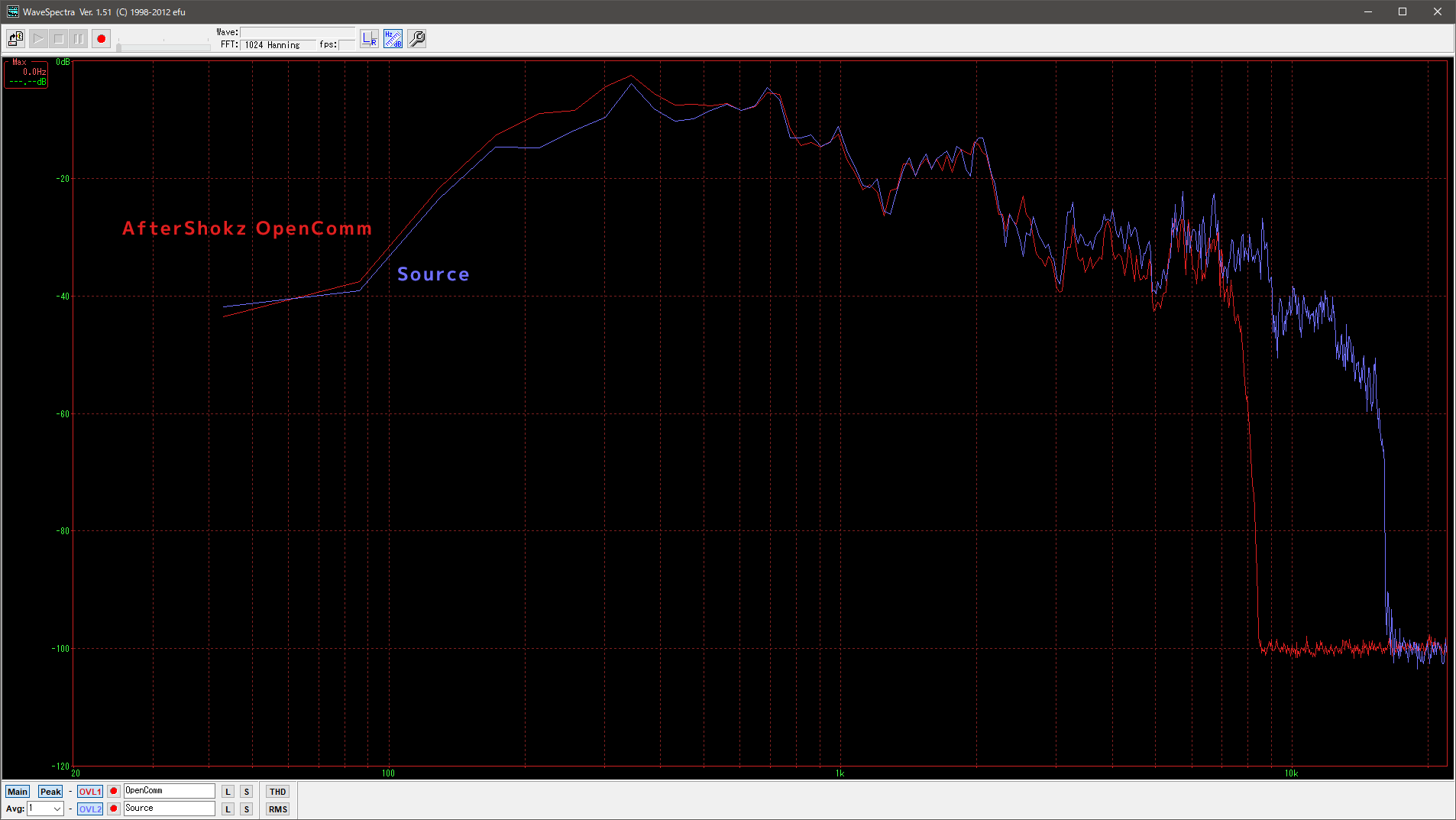The image size is (1456, 820).
Task: Open settings with the wrench icon
Action: point(416,38)
